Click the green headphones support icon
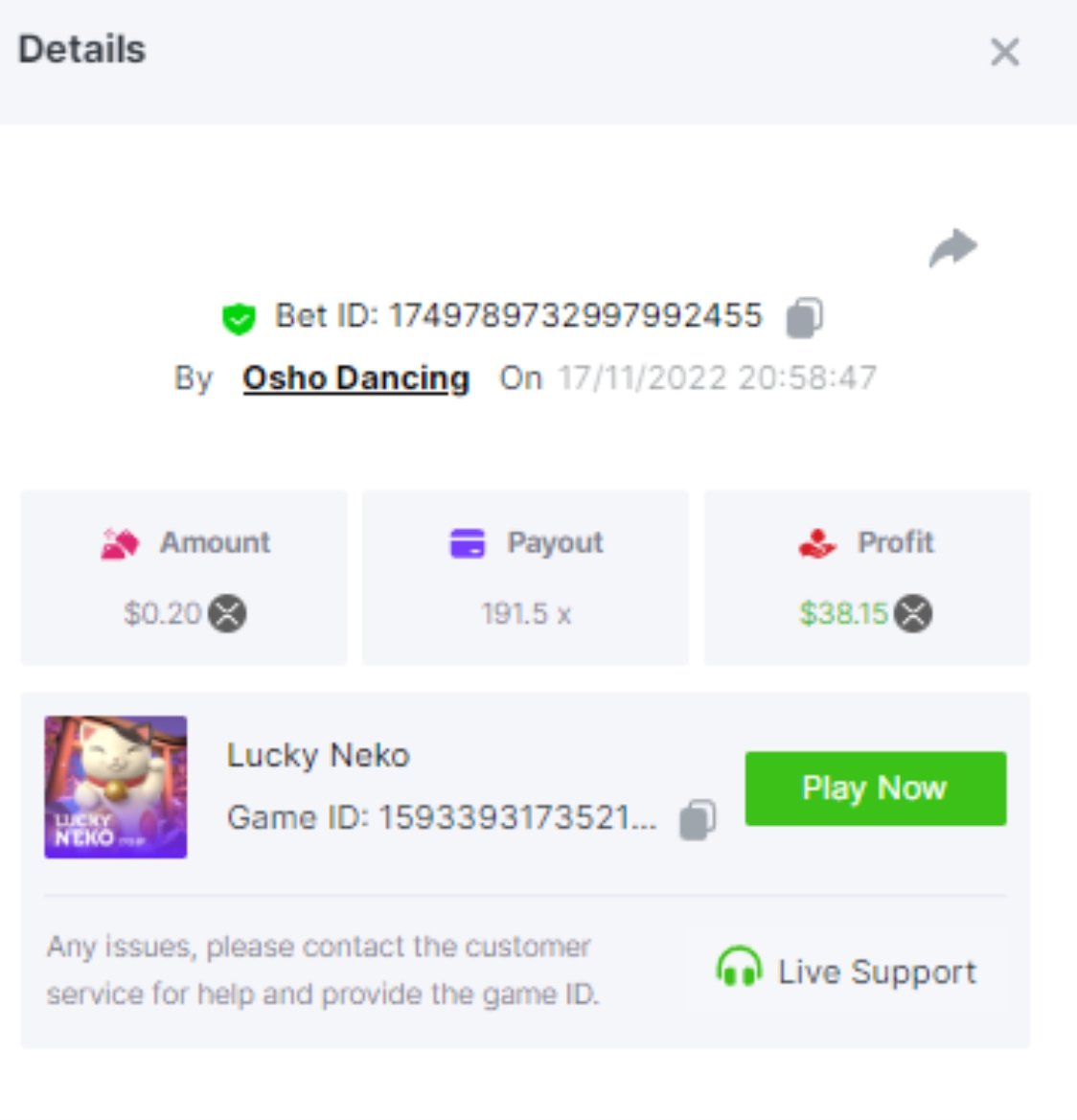Screen dimensions: 1077x1120 (x=739, y=967)
